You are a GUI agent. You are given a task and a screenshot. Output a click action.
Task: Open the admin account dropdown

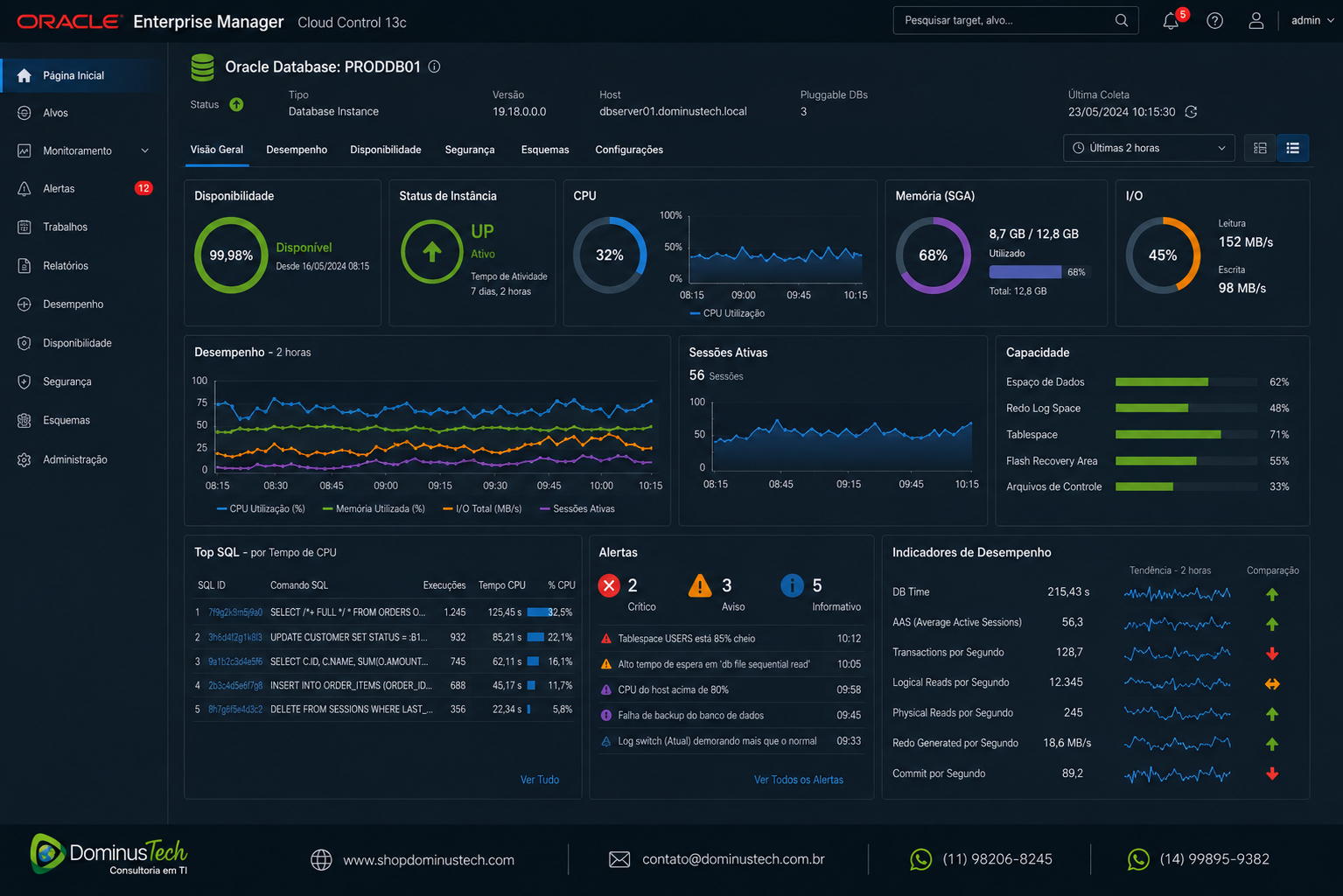pos(1312,21)
